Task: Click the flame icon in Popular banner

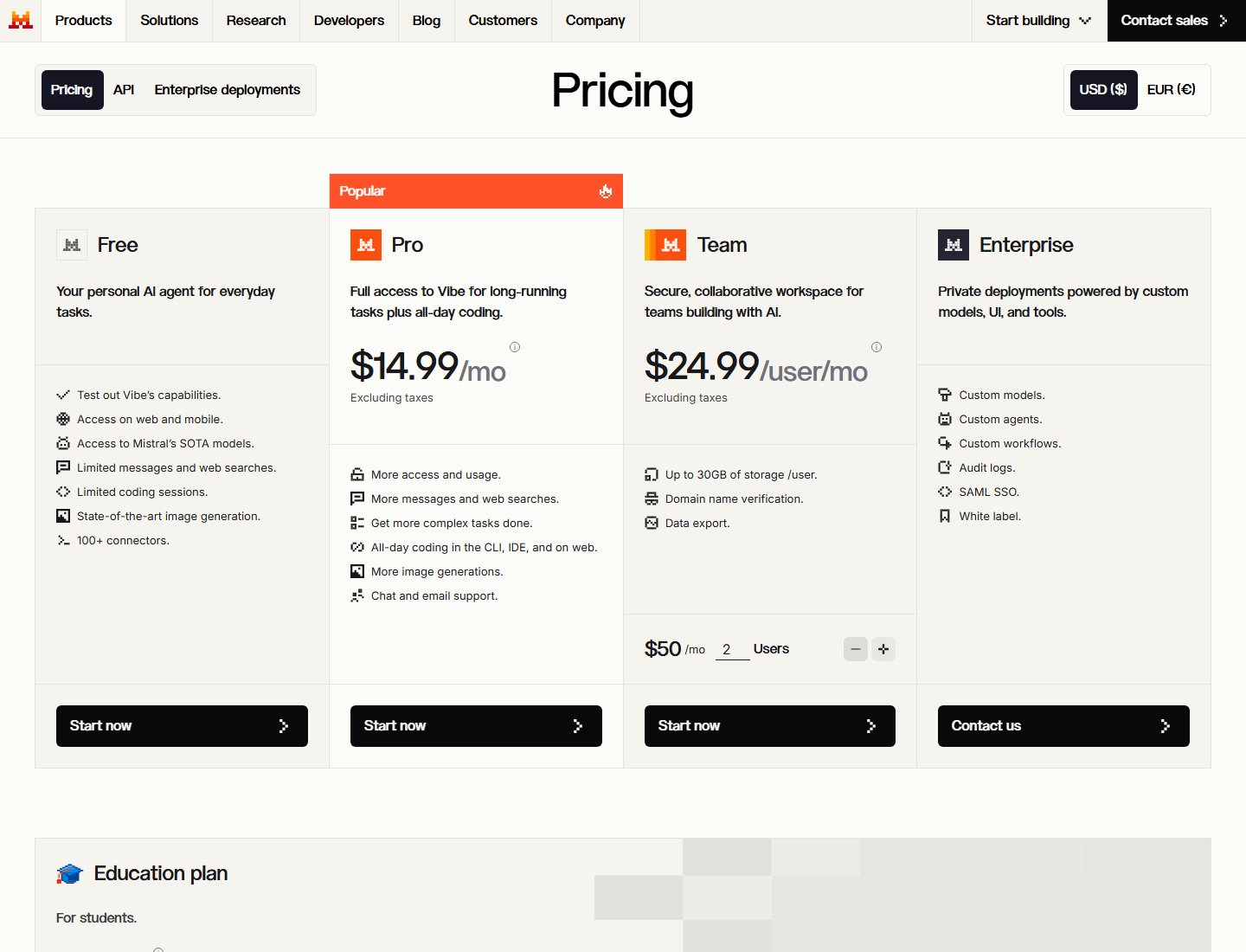Action: pos(606,191)
